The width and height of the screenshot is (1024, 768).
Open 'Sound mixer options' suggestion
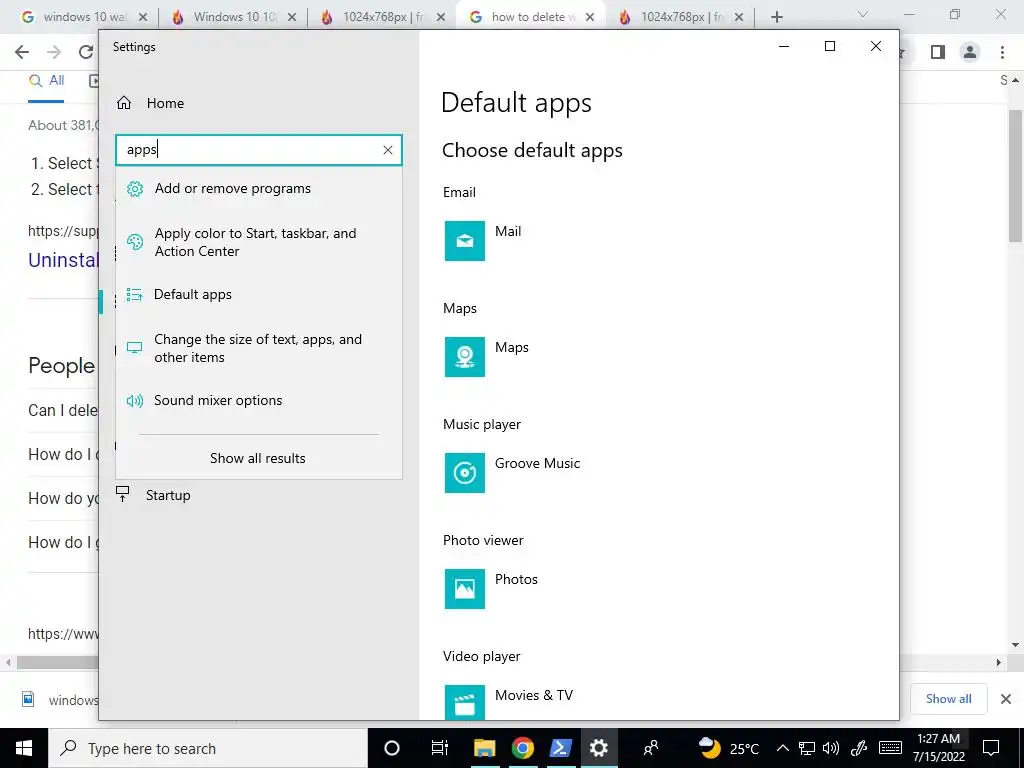click(x=259, y=400)
